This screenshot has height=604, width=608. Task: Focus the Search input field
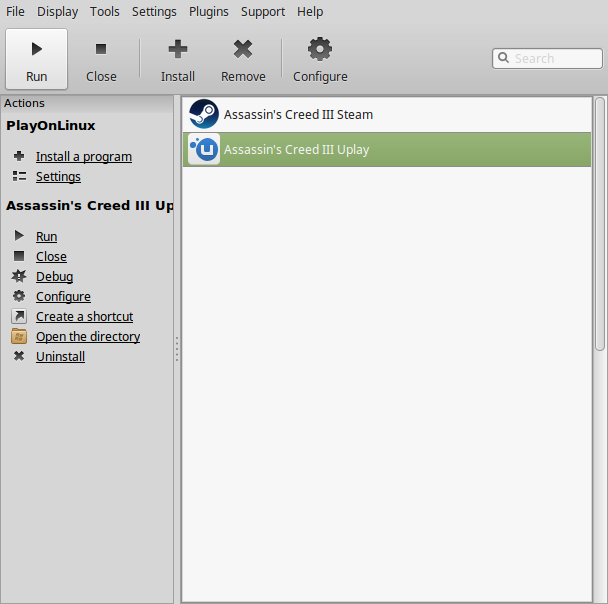click(x=547, y=59)
